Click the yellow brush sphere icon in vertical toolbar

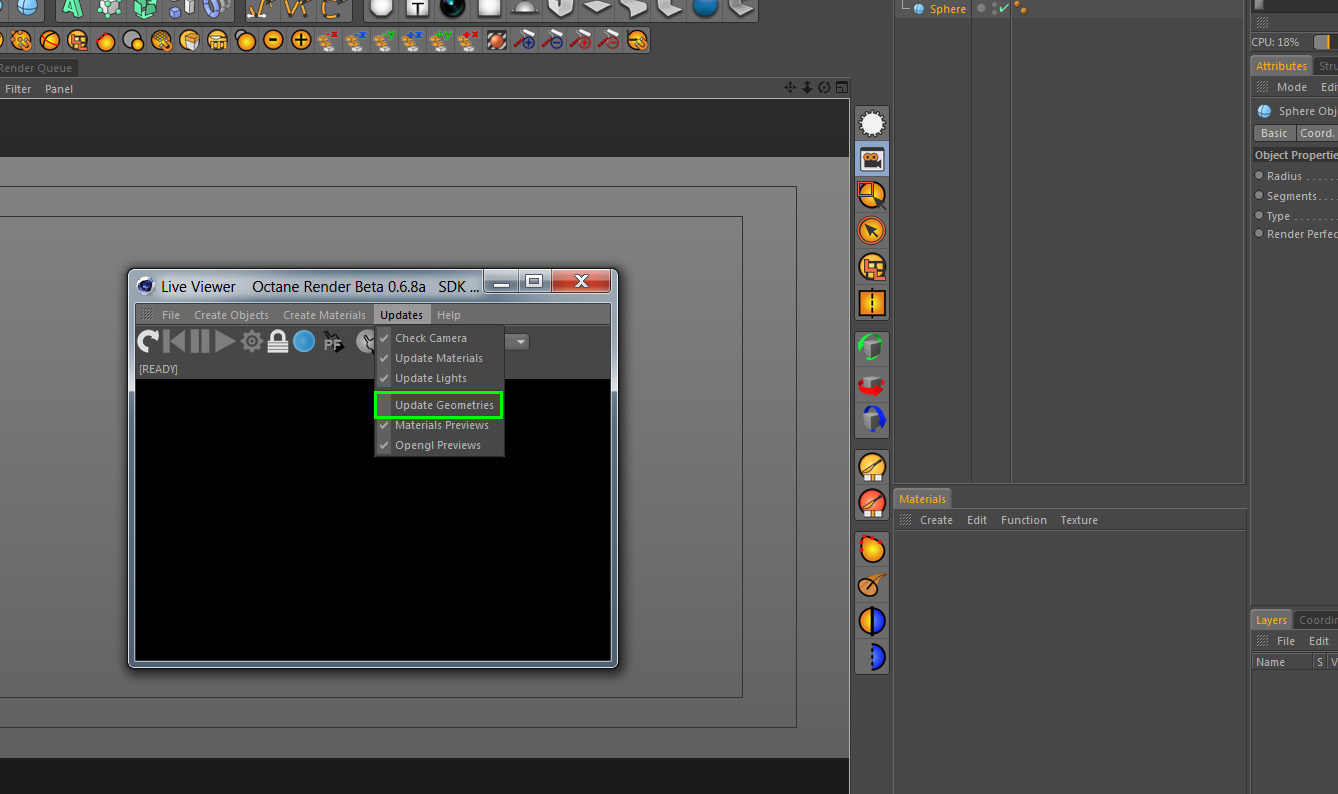click(x=872, y=467)
